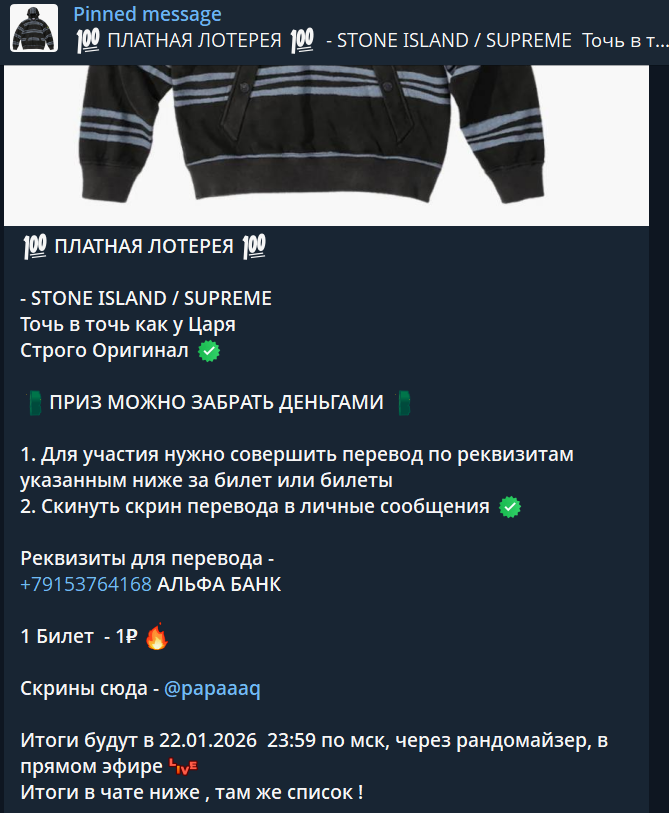Click the АЛЬФА БАНК text
669x813 pixels.
pos(219,584)
